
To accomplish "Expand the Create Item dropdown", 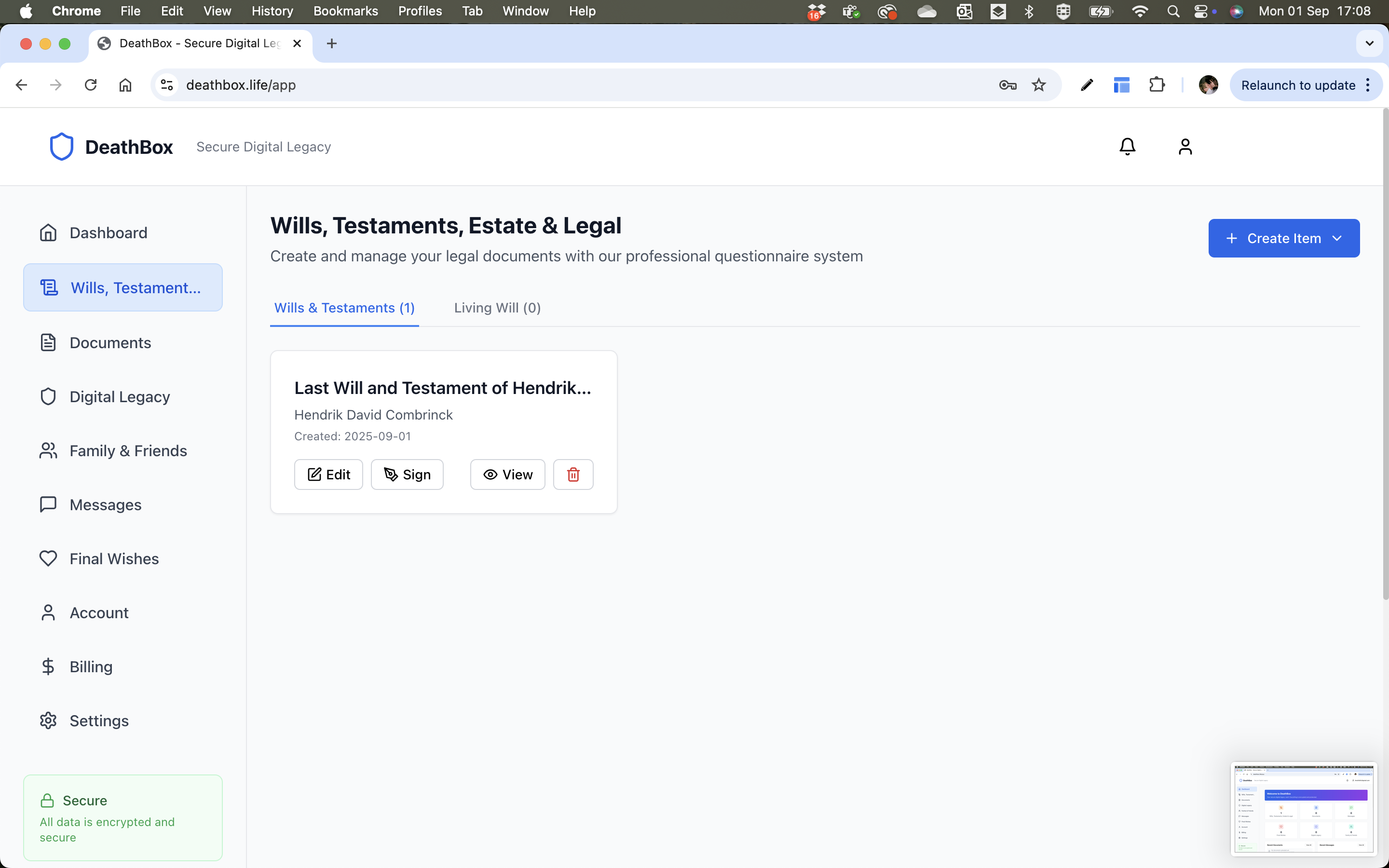I will [x=1283, y=238].
